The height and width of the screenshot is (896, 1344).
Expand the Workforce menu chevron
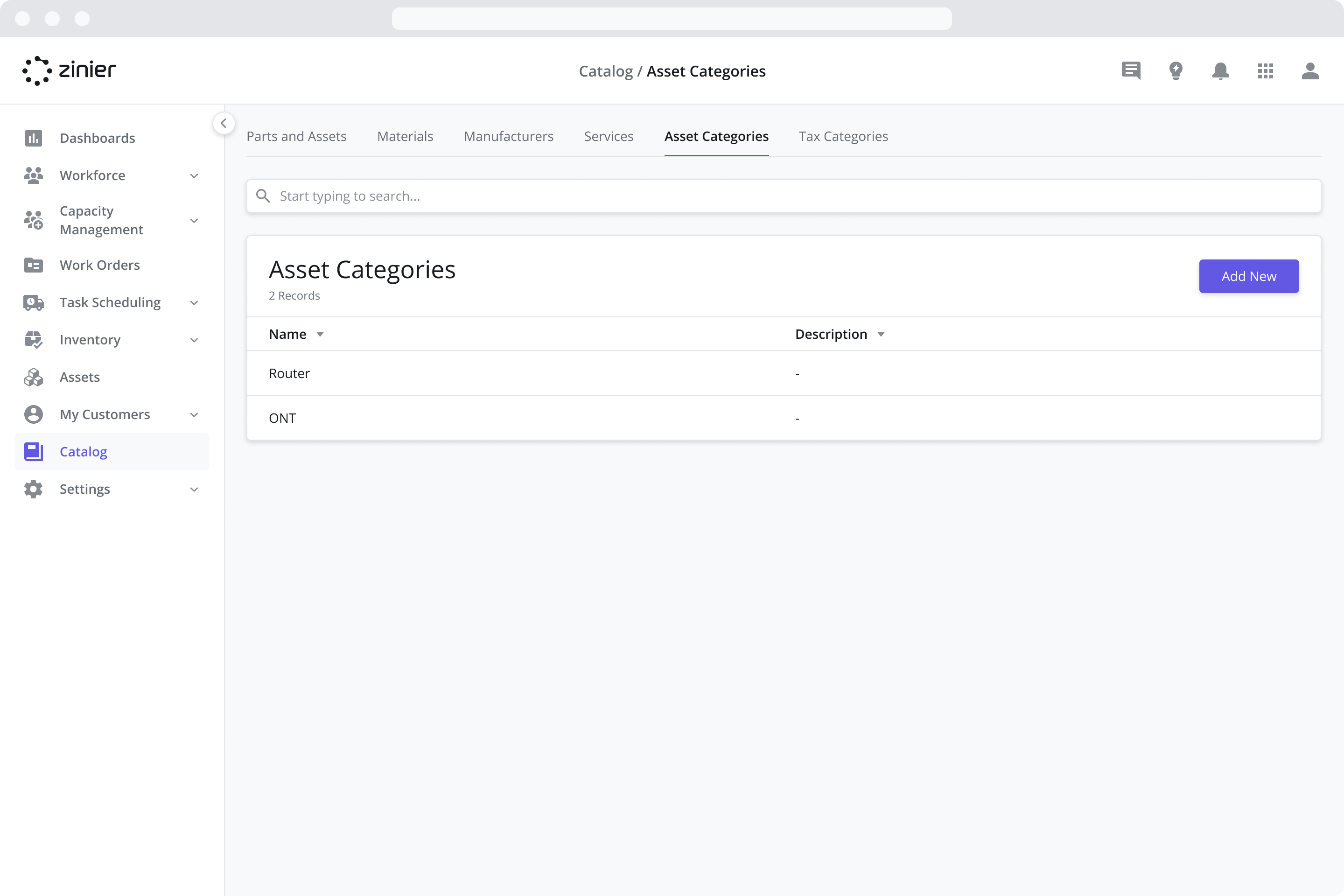[x=194, y=175]
